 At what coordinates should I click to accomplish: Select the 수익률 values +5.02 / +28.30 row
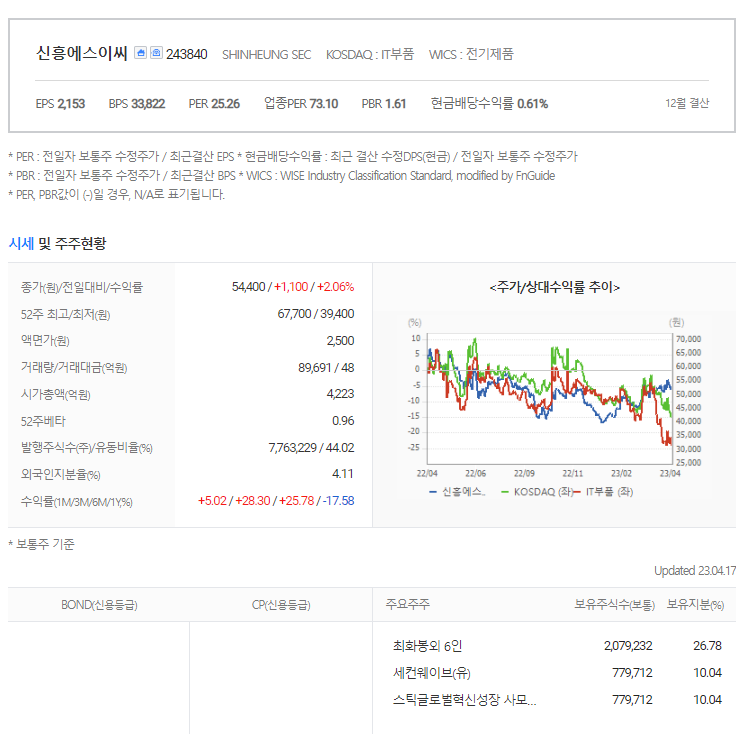(x=276, y=500)
